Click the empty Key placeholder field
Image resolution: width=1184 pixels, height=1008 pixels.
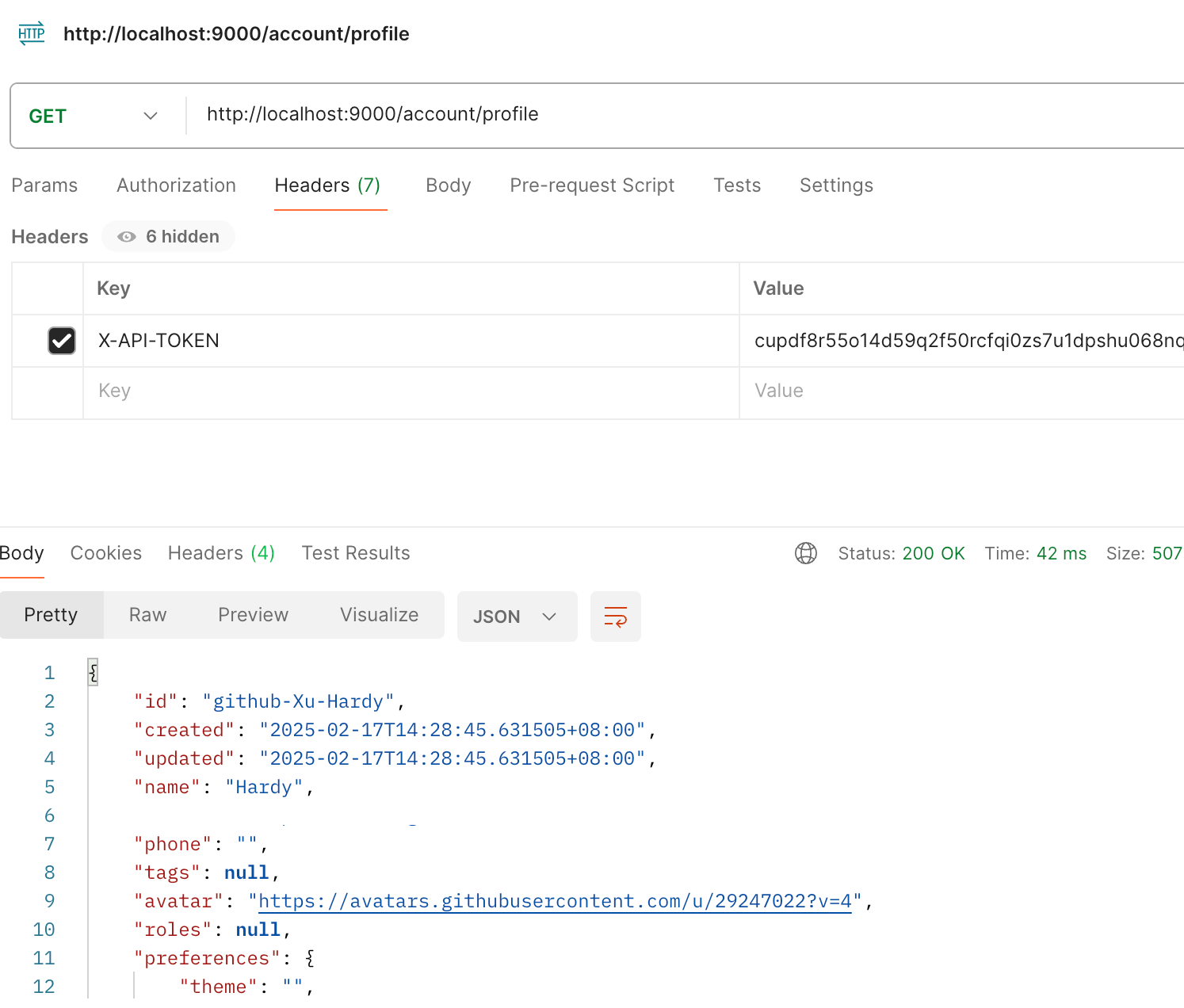point(411,391)
